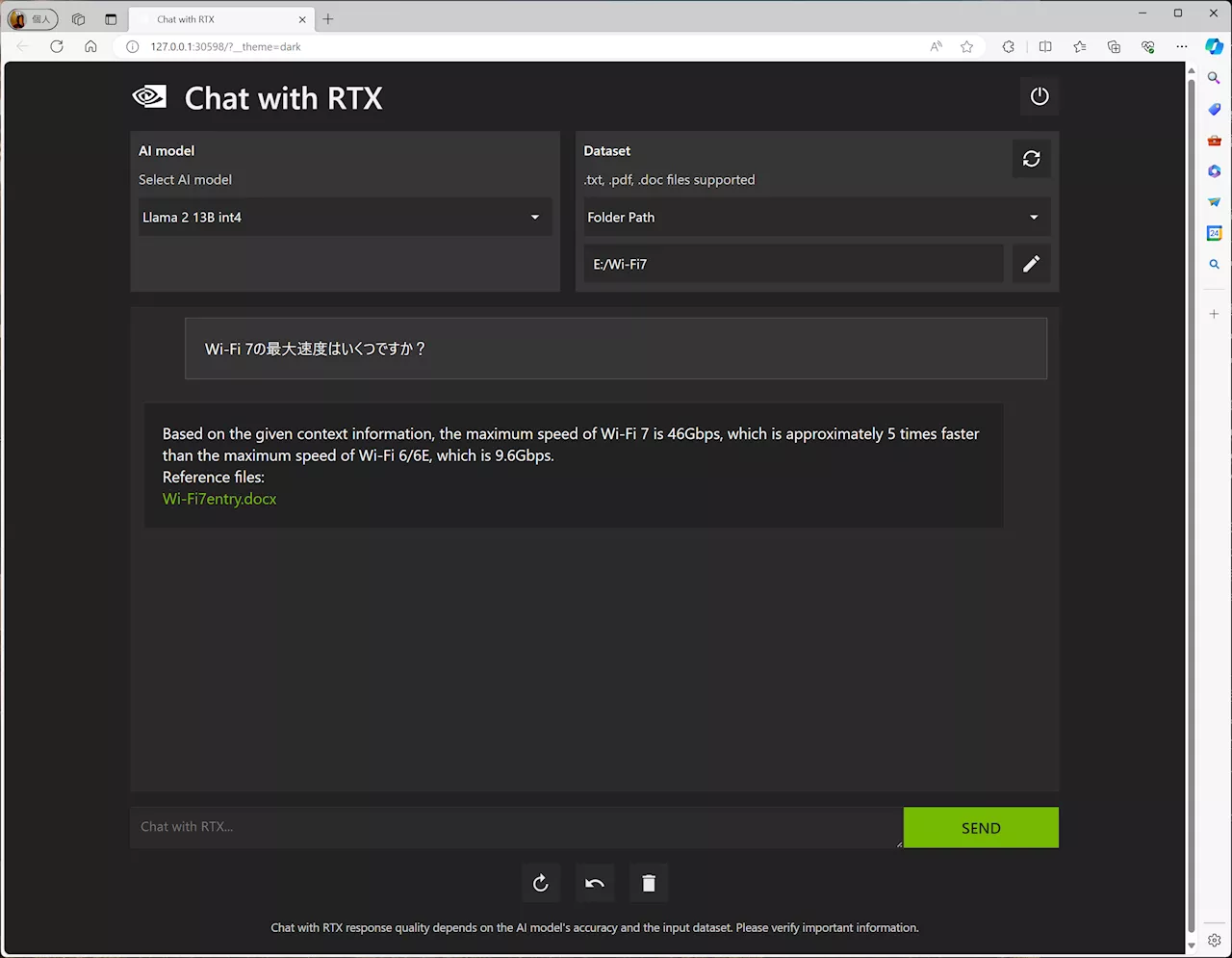Viewport: 1232px width, 958px height.
Task: Click the Select AI model label
Action: [185, 180]
